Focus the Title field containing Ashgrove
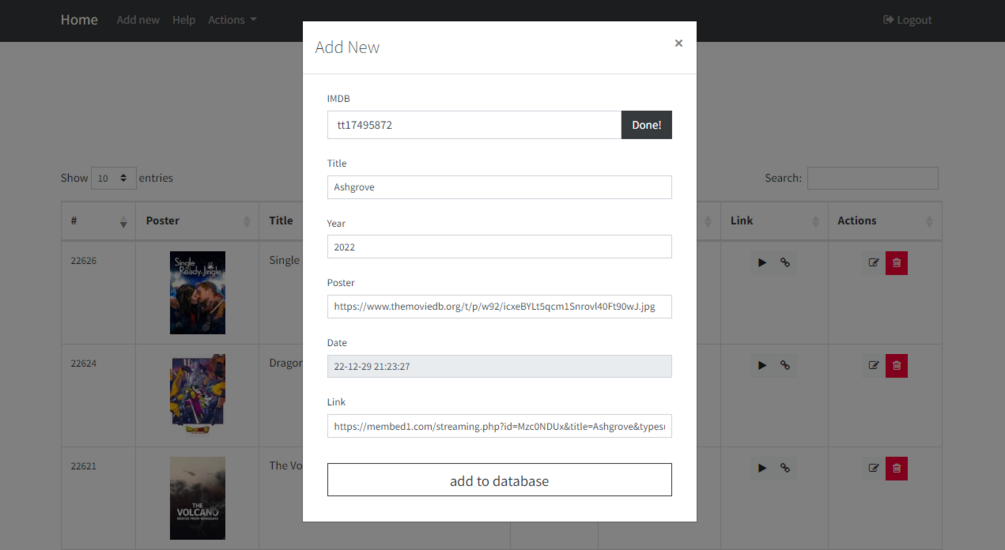 pos(499,187)
